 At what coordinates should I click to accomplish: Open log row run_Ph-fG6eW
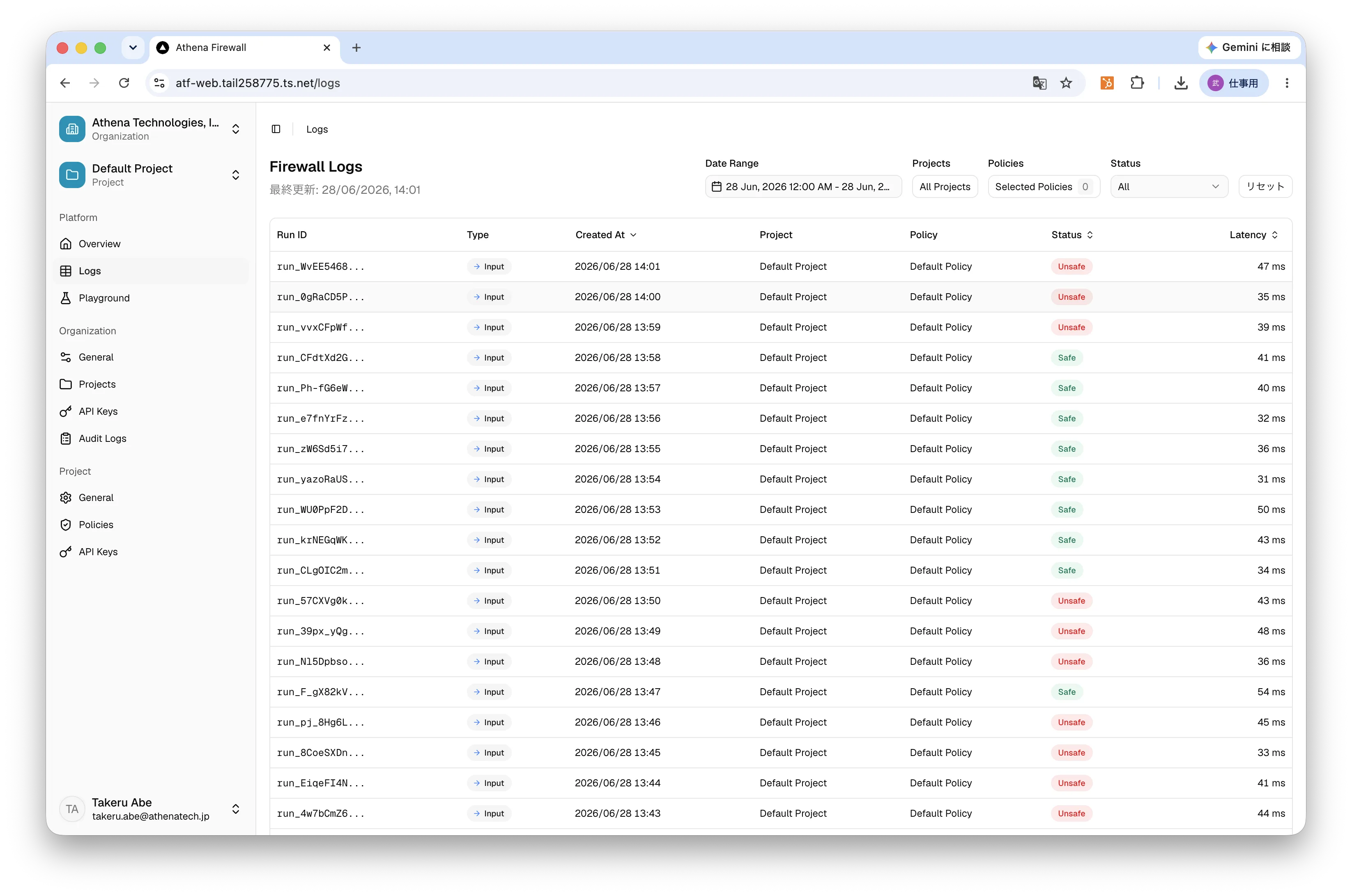pos(781,388)
